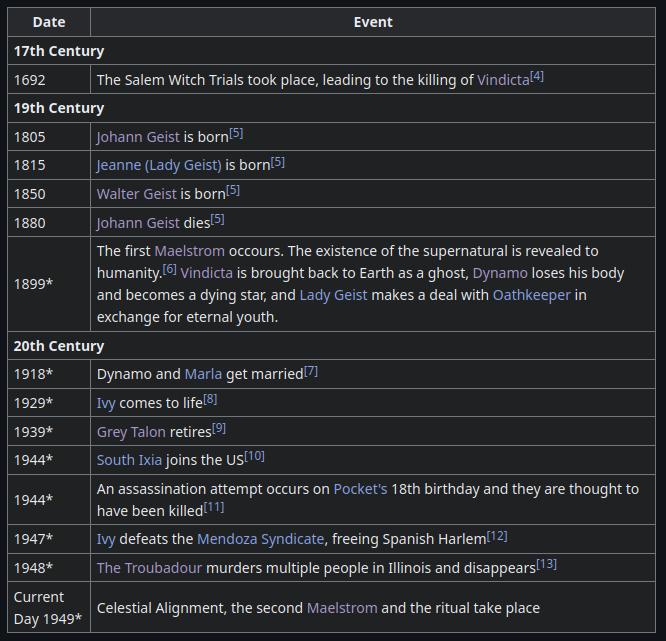The image size is (666, 641).
Task: Open the South Ixia link
Action: (x=129, y=460)
